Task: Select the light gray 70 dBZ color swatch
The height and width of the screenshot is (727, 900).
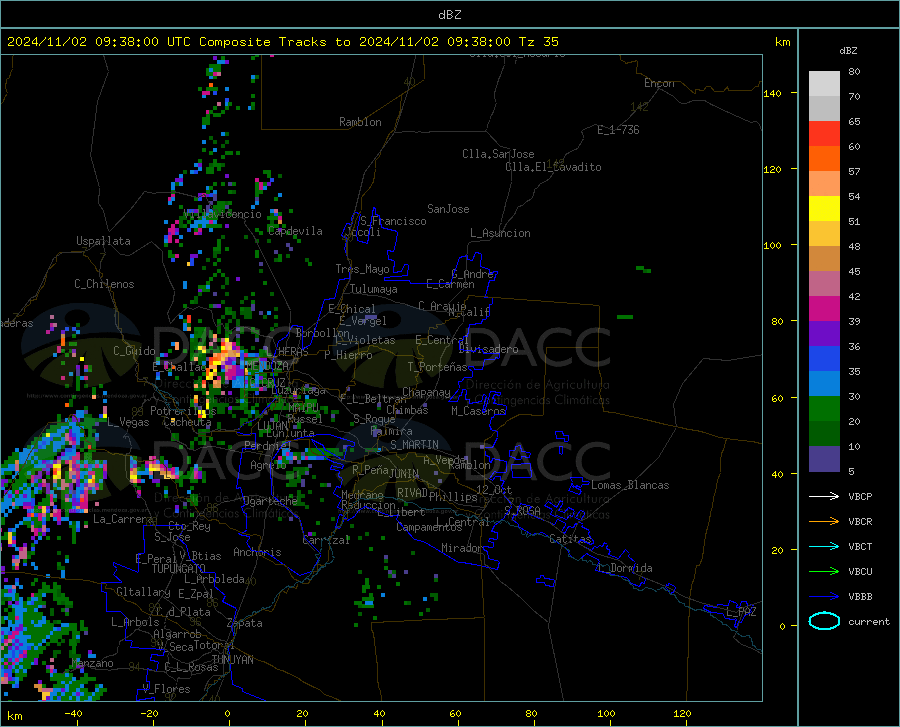Action: click(824, 84)
